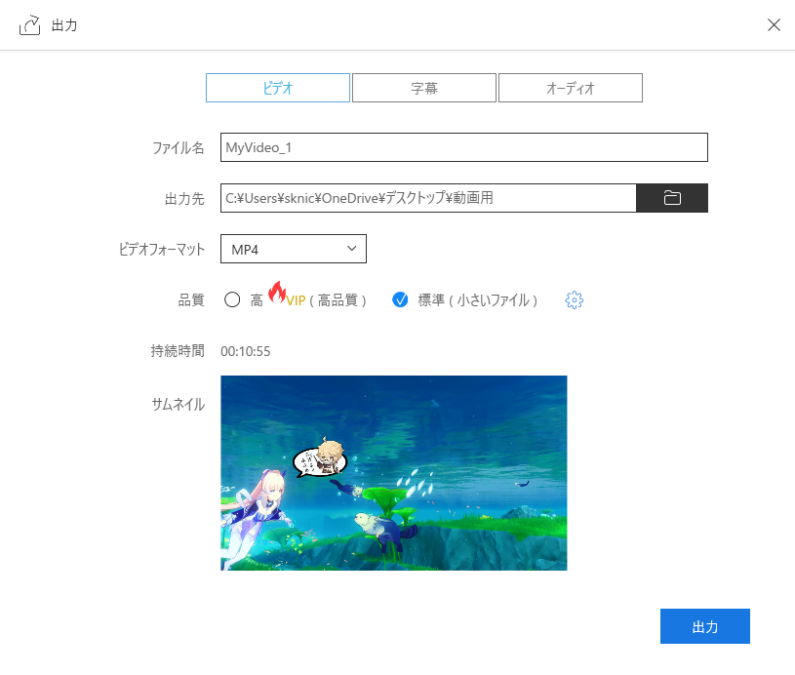Open quality settings gear icon

point(574,300)
